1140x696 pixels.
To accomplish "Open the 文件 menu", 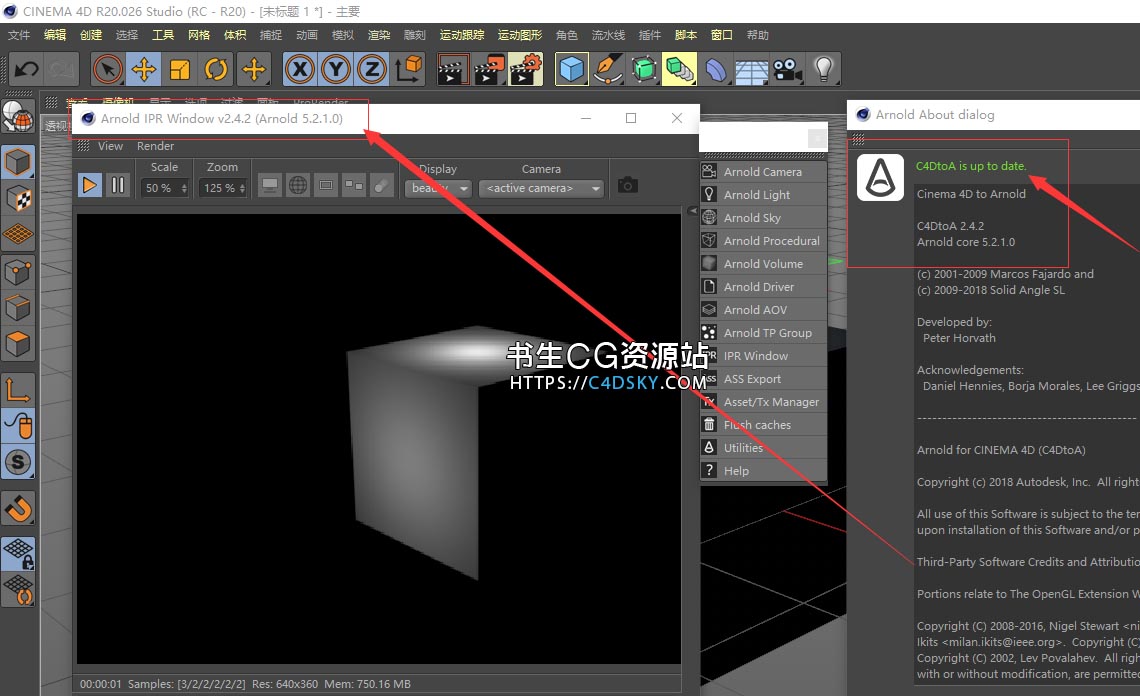I will point(19,35).
